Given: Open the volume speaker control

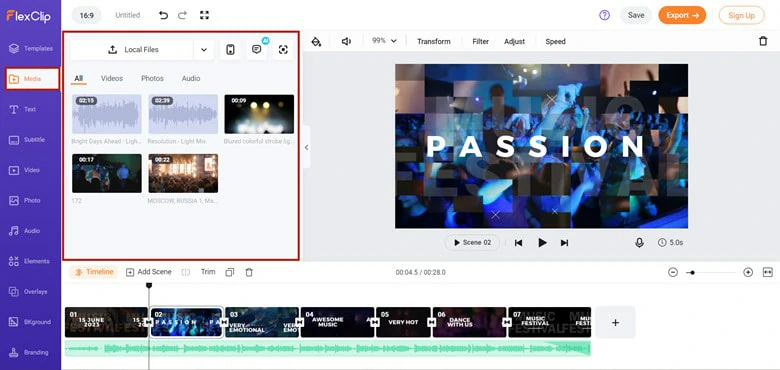Looking at the screenshot, I should [x=346, y=41].
